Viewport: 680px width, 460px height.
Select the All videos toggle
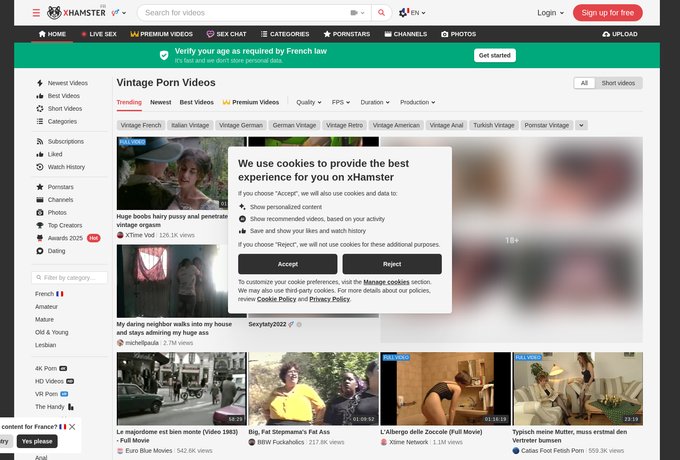(x=584, y=83)
